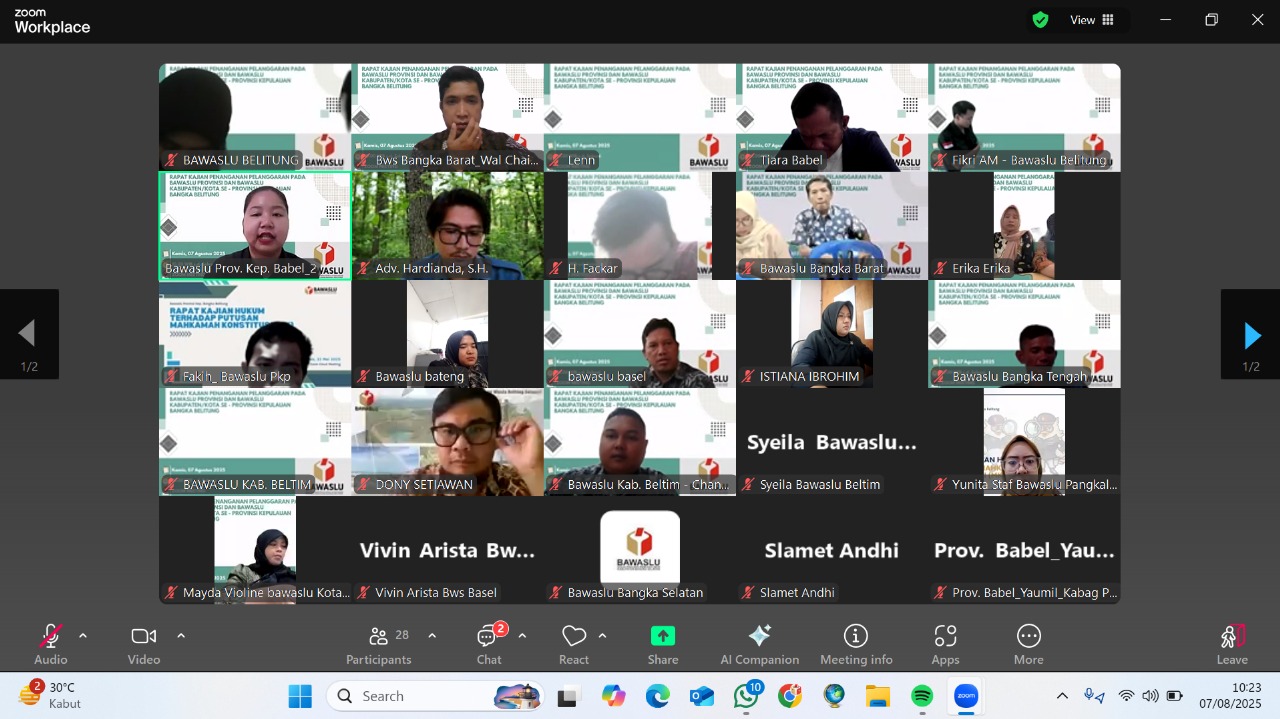Expand audio settings arrow next to Audio

tap(83, 635)
